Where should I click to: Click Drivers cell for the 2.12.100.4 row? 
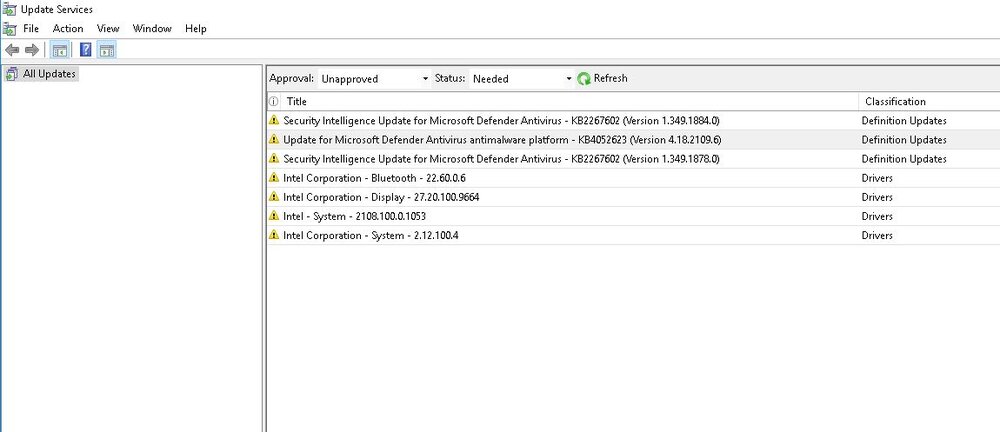click(x=877, y=235)
